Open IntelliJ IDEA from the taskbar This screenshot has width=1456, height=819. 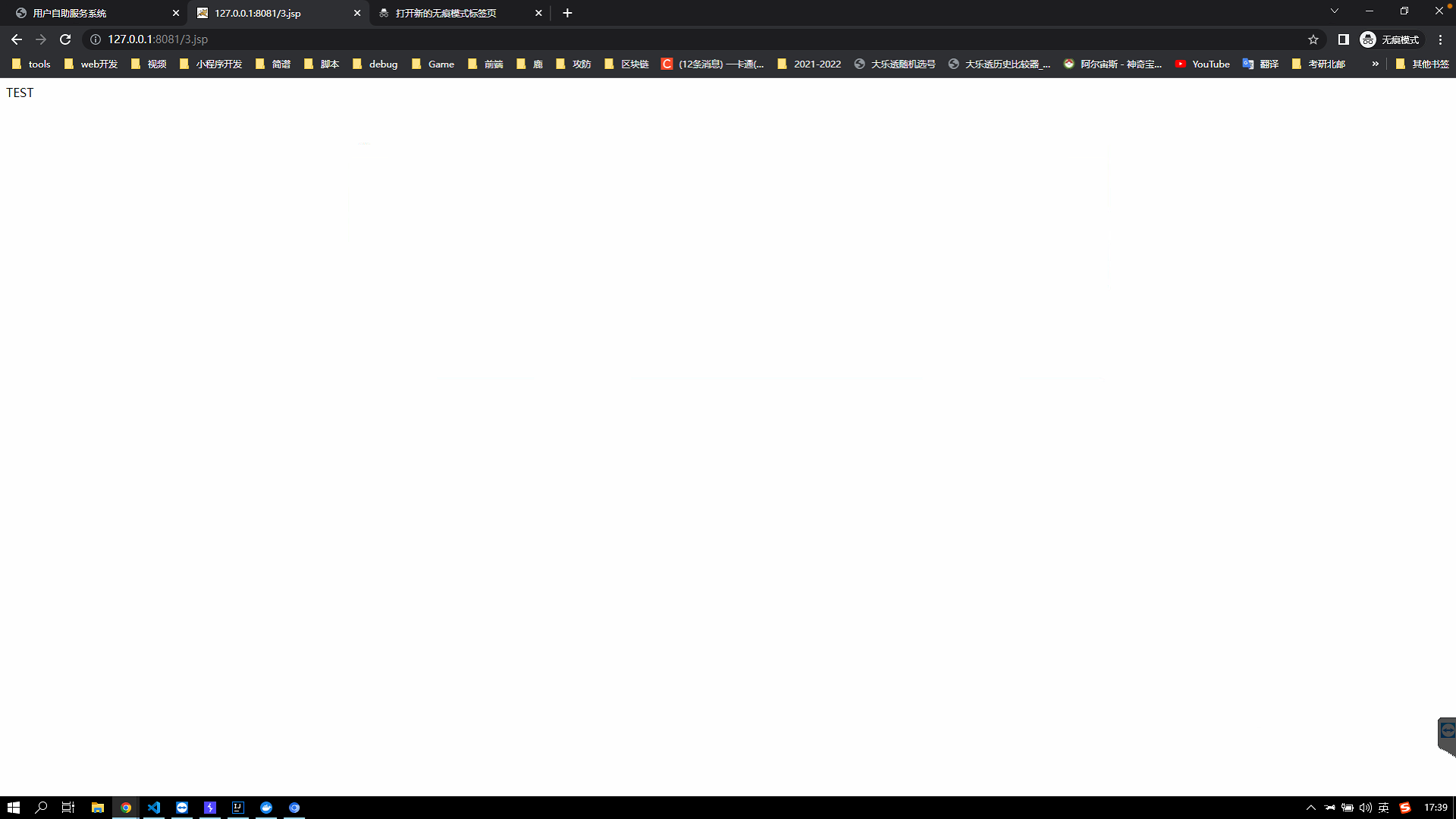pyautogui.click(x=238, y=808)
